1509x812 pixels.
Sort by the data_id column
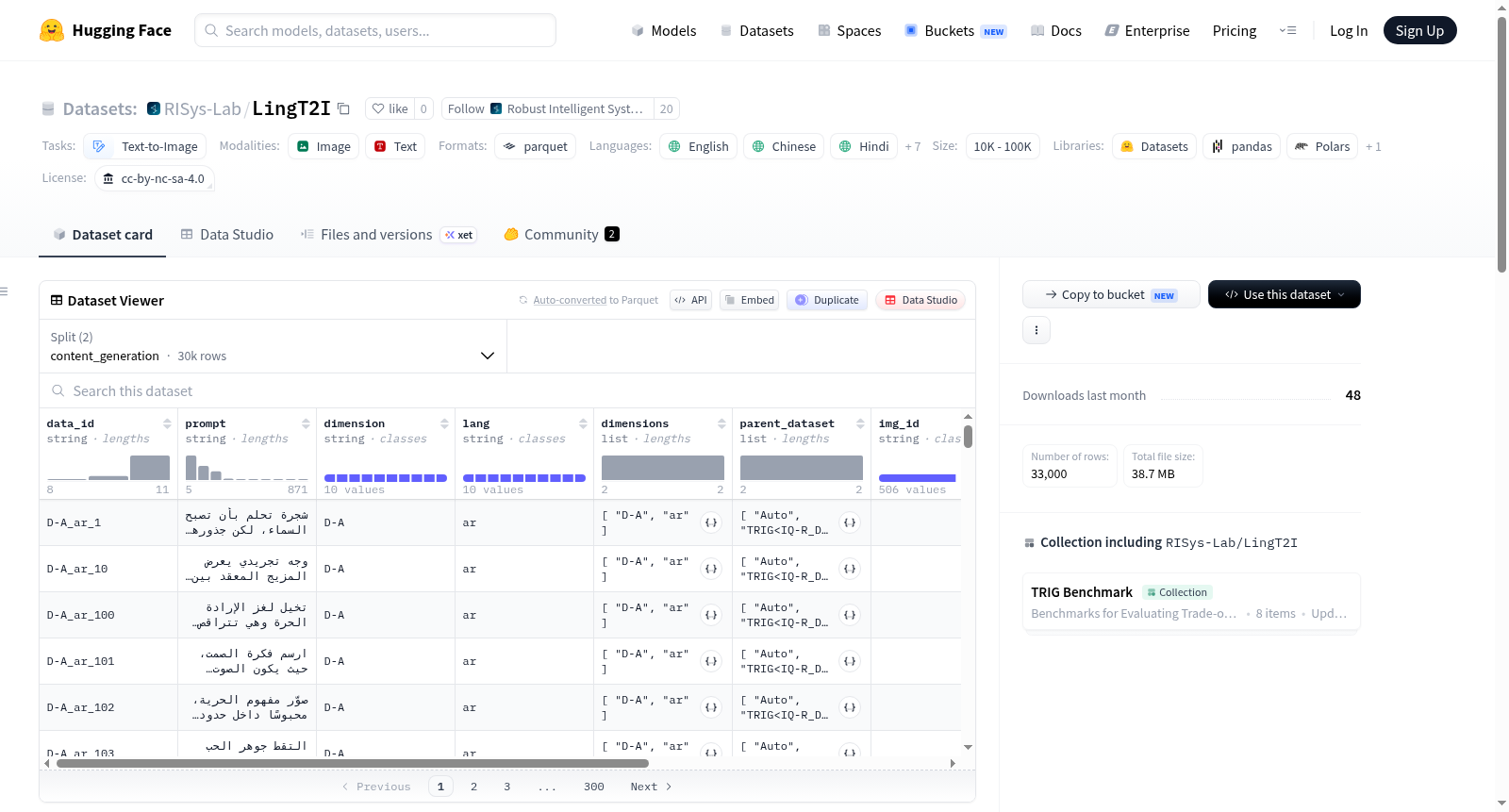[x=167, y=423]
